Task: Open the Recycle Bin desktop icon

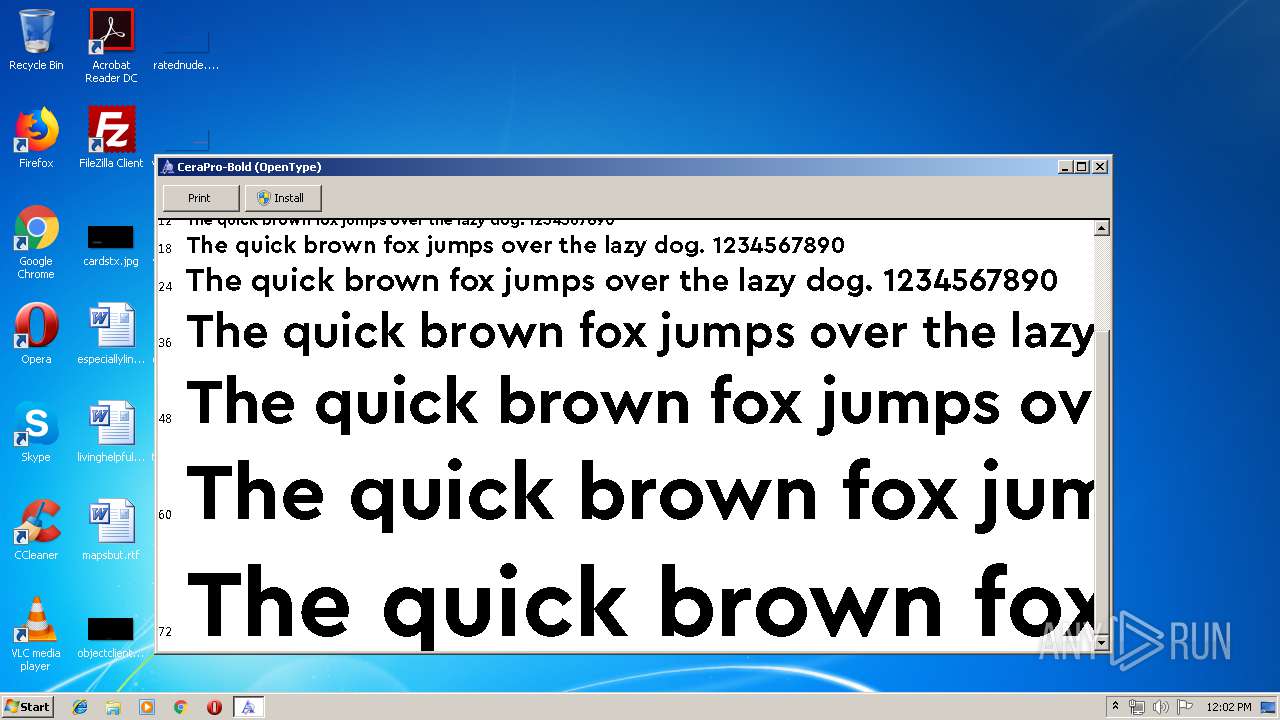Action: tap(36, 40)
